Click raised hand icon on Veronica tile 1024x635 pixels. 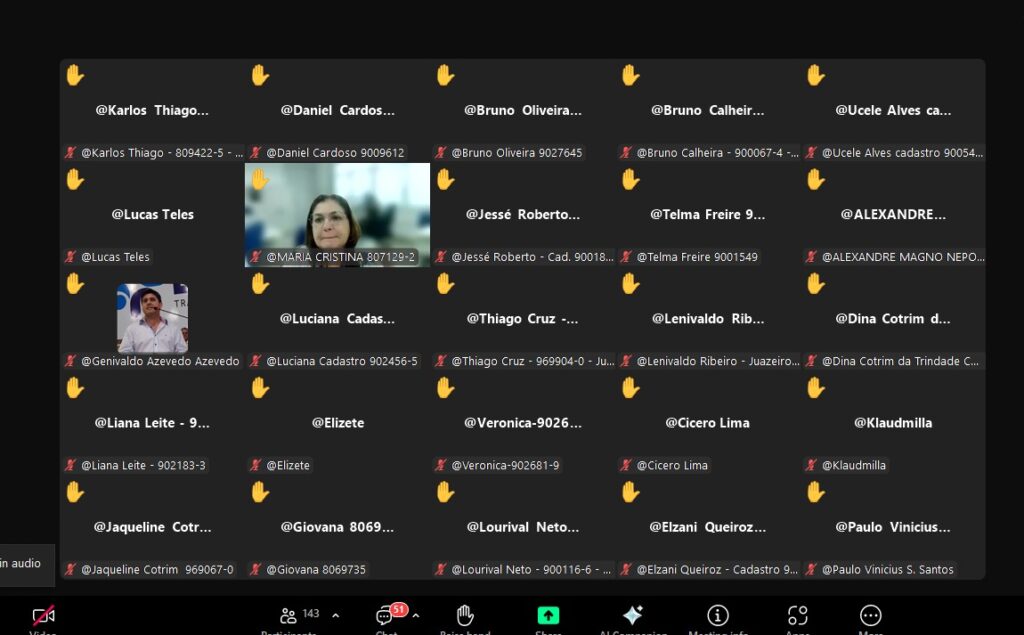[445, 388]
